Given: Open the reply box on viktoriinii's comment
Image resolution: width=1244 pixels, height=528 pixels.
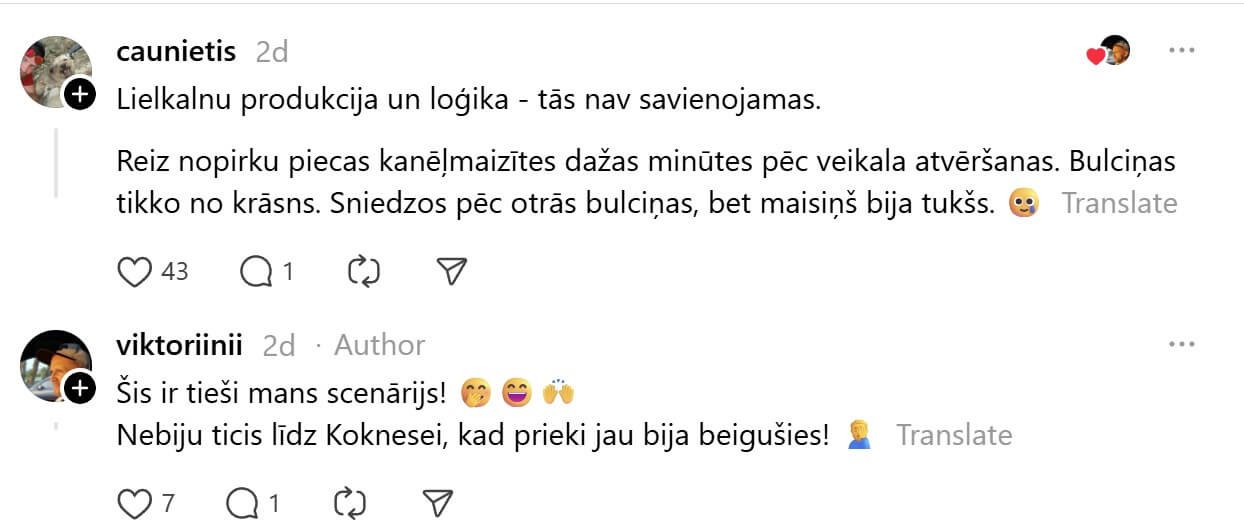Looking at the screenshot, I should point(243,503).
